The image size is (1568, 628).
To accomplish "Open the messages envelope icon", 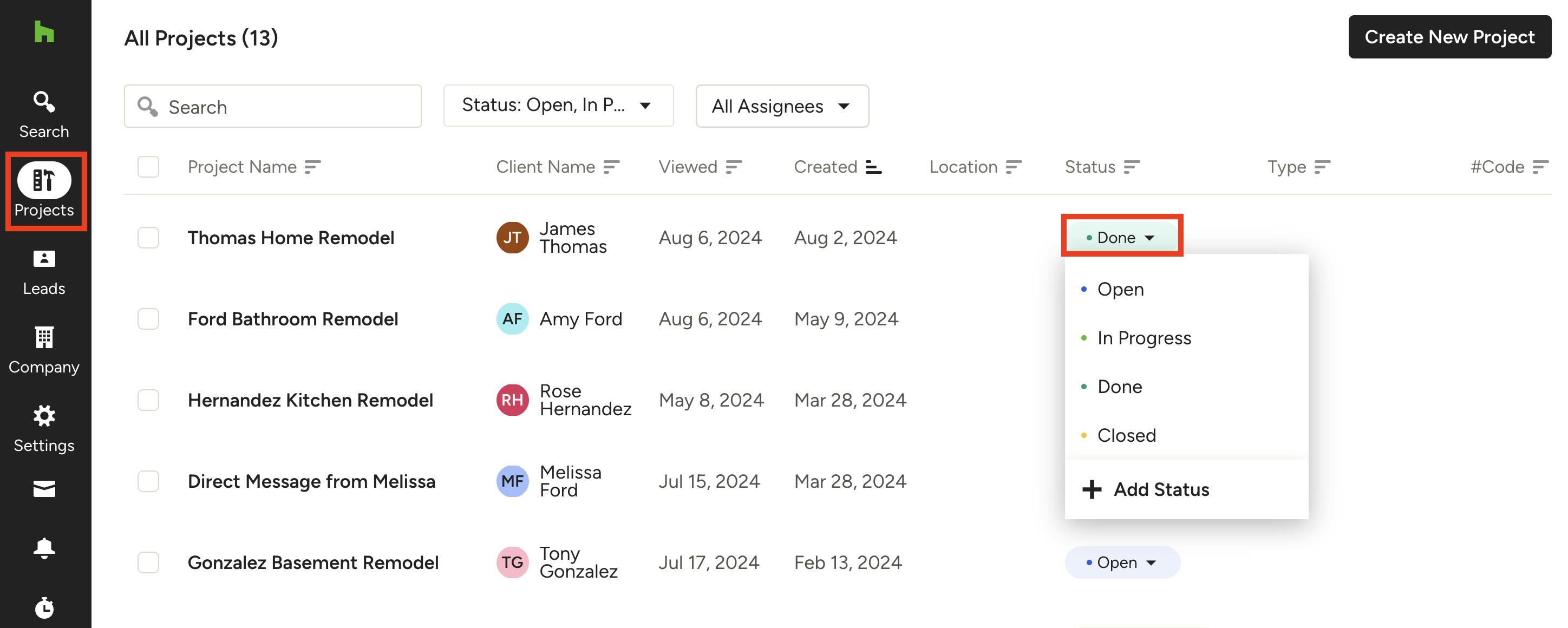I will click(x=44, y=489).
